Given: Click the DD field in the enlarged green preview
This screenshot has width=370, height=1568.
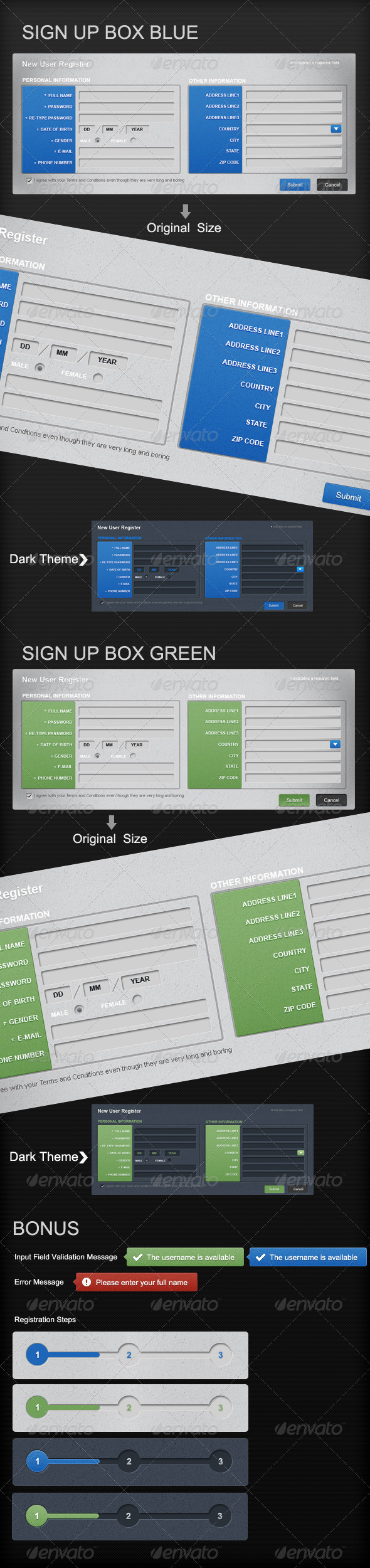Looking at the screenshot, I should point(58,995).
